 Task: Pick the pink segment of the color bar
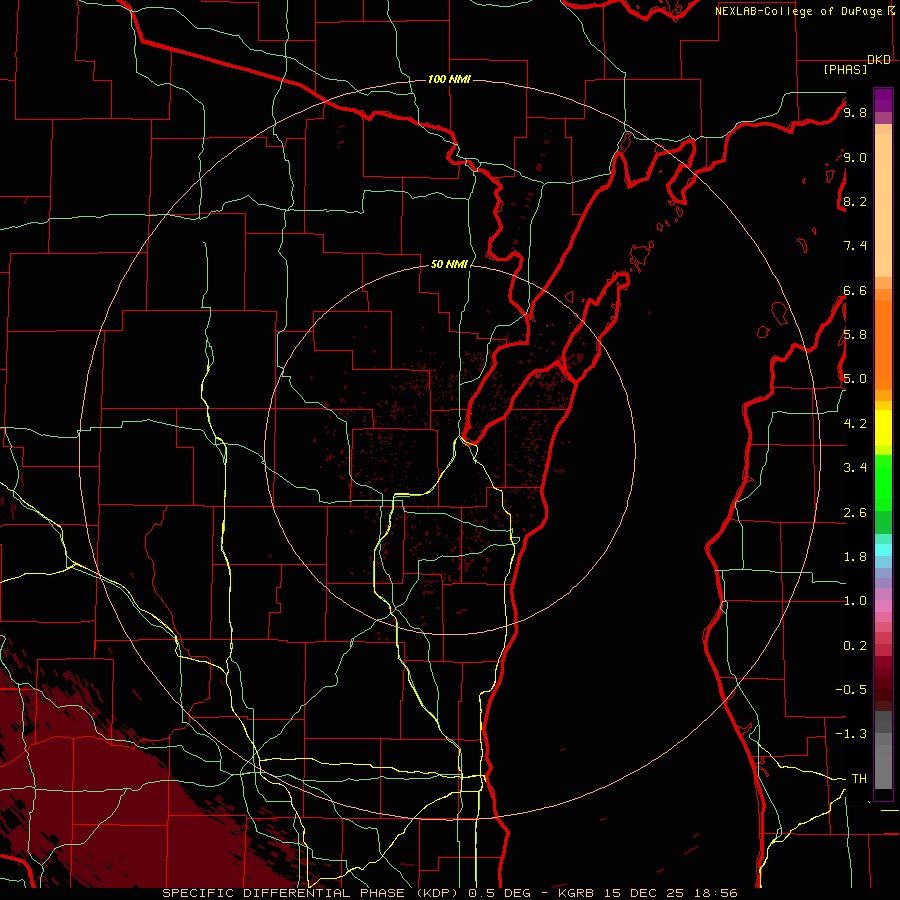883,606
